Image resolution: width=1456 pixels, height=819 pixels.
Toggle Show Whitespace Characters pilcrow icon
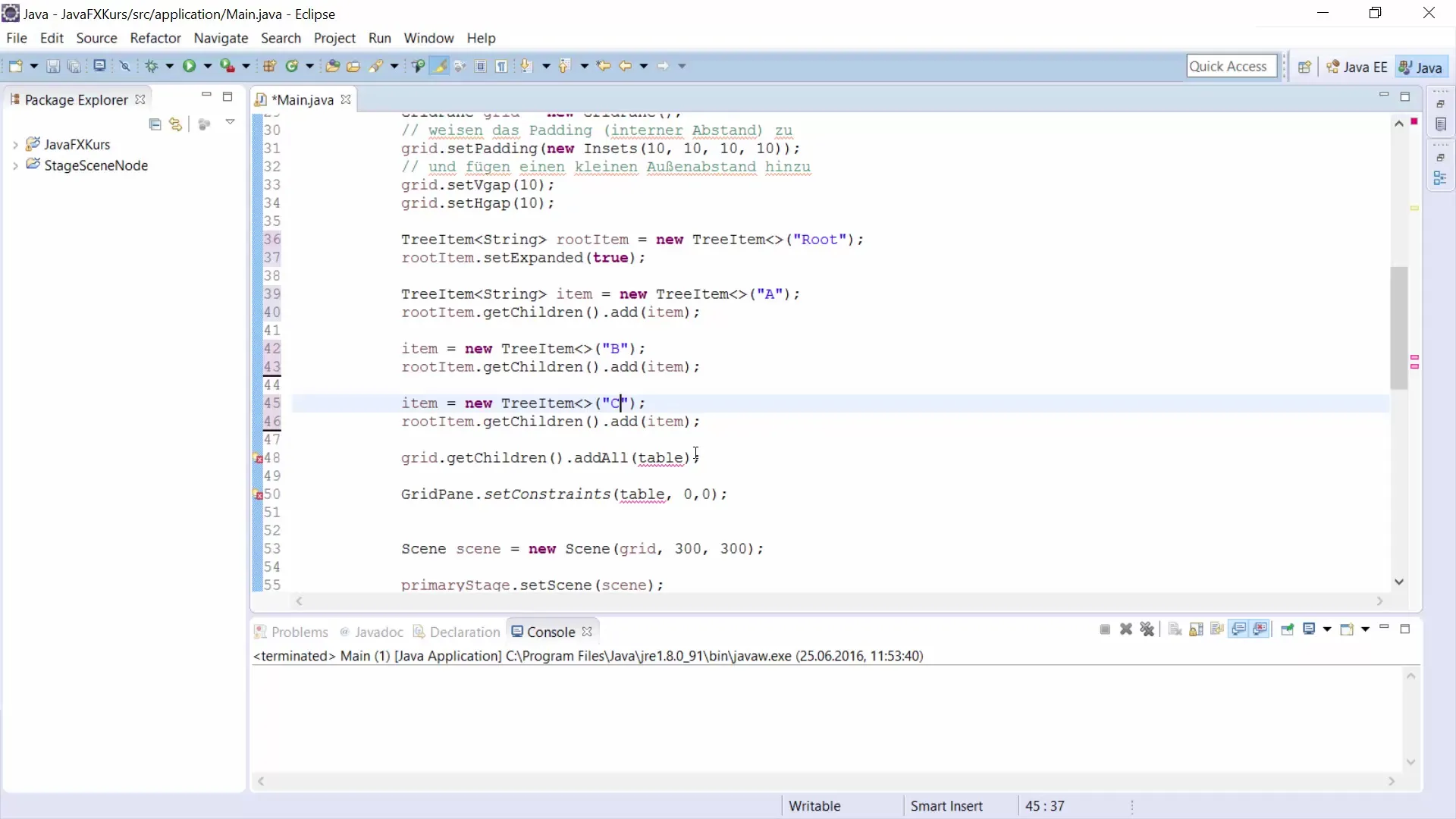coord(502,66)
